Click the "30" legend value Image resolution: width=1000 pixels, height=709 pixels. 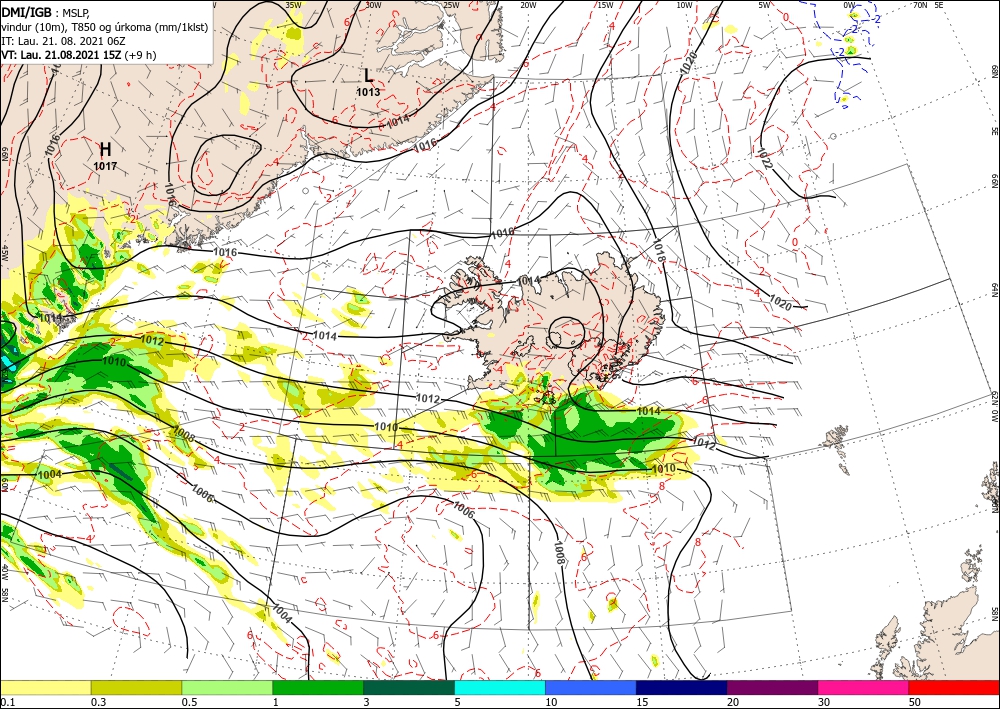825,702
